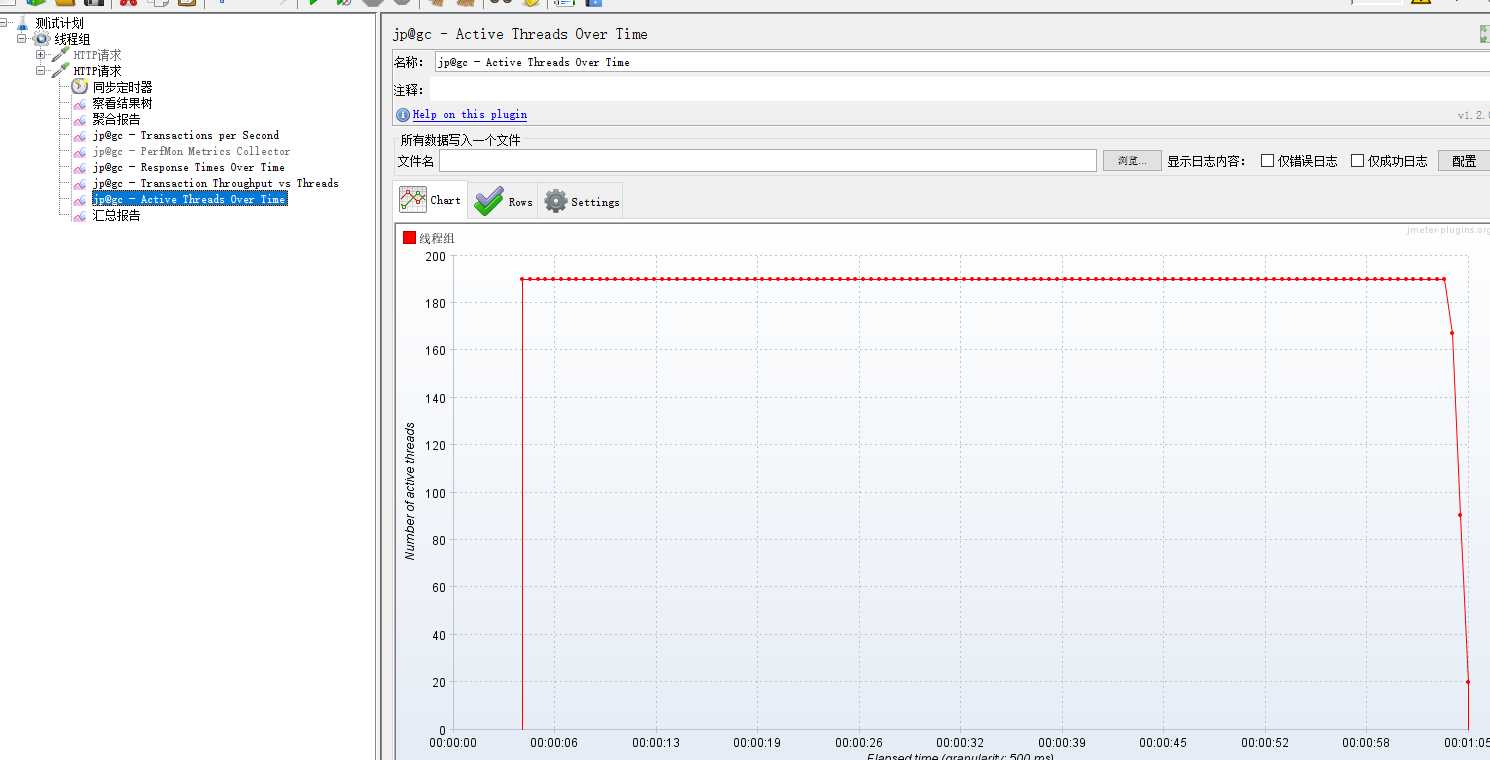Screen dimensions: 1490x760
Task: Select jp@gc - PerfMon Metrics Collector
Action: point(191,151)
